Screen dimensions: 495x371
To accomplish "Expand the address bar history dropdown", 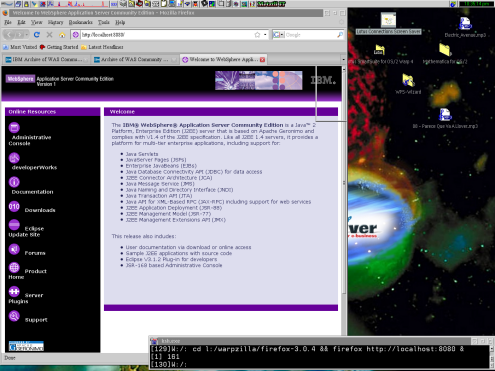I will [265, 35].
